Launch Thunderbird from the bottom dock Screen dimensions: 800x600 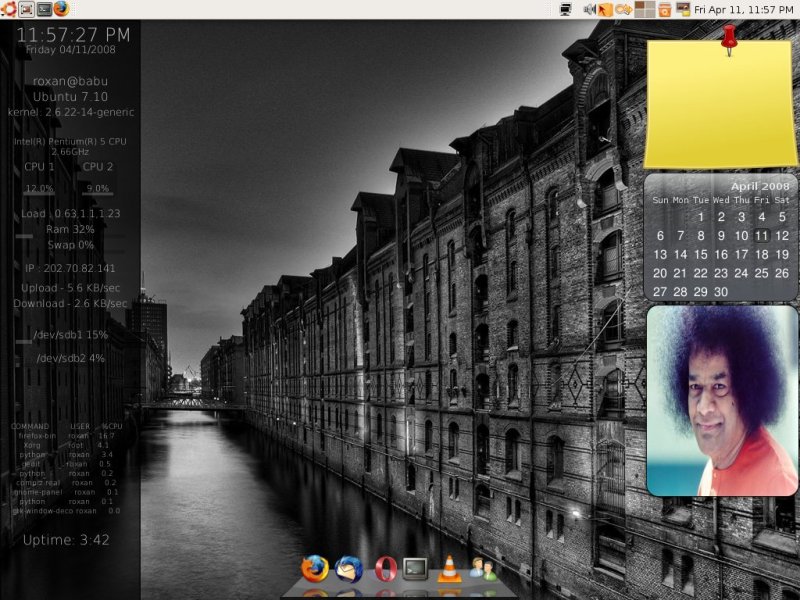point(349,569)
